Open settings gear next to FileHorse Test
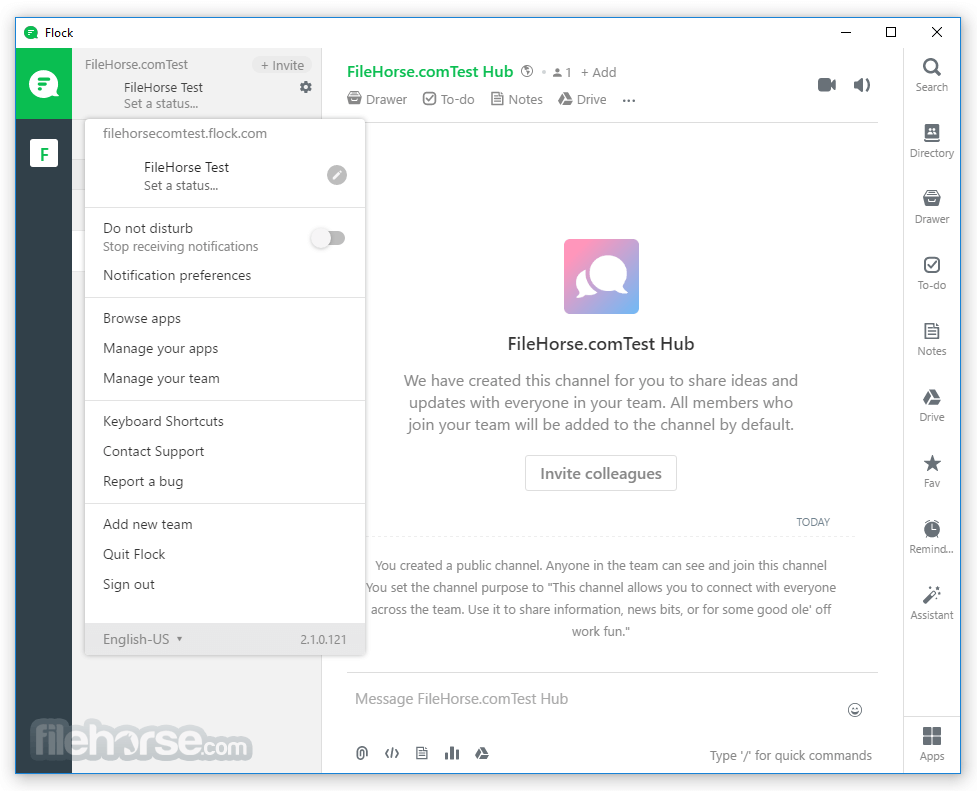 [305, 87]
